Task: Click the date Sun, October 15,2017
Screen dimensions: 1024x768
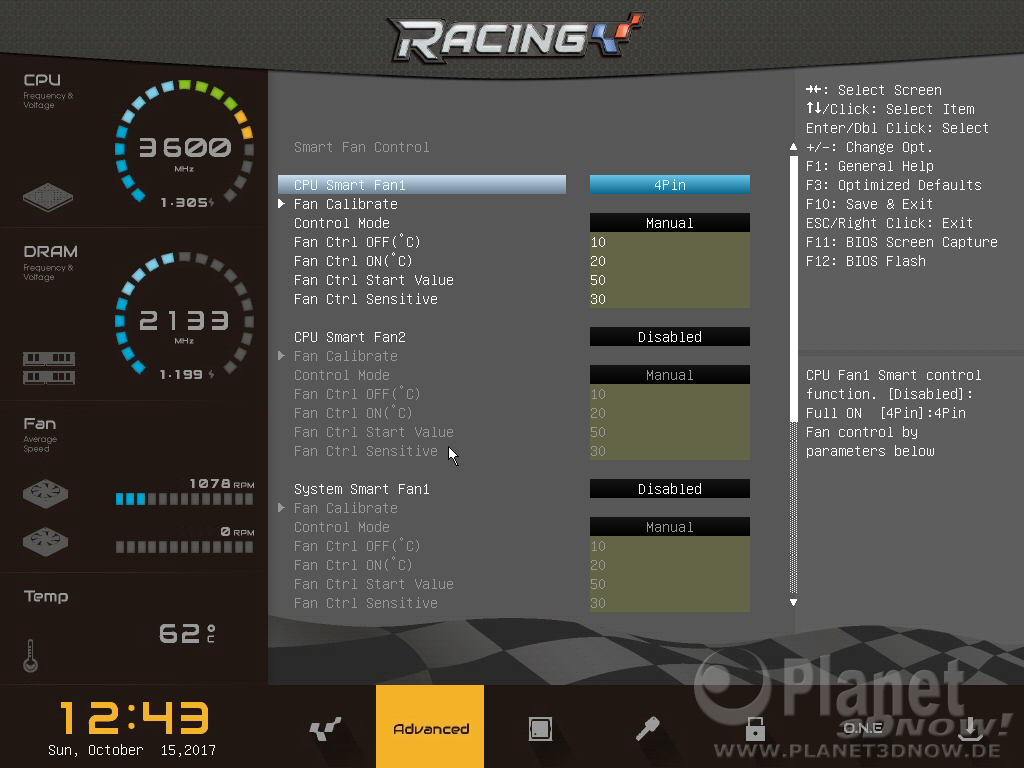Action: pos(132,750)
